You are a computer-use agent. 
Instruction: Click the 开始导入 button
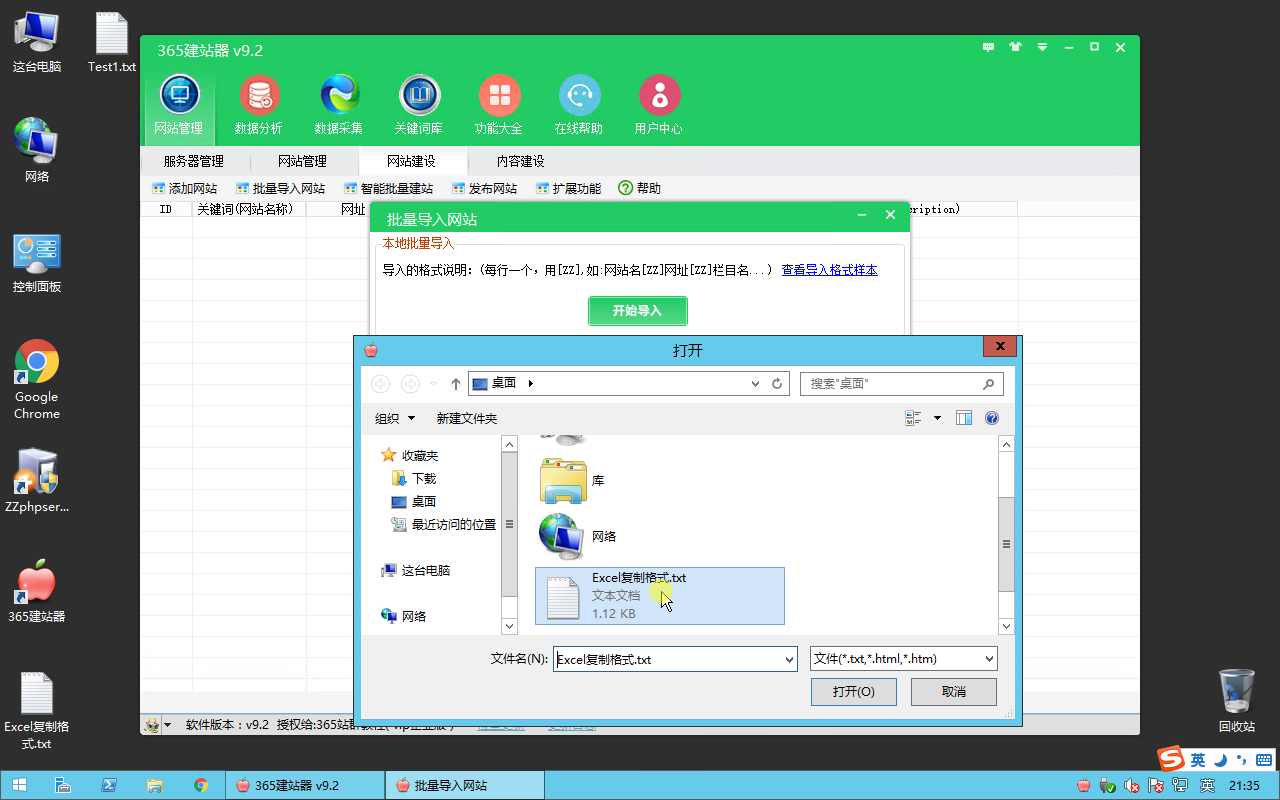(x=638, y=311)
